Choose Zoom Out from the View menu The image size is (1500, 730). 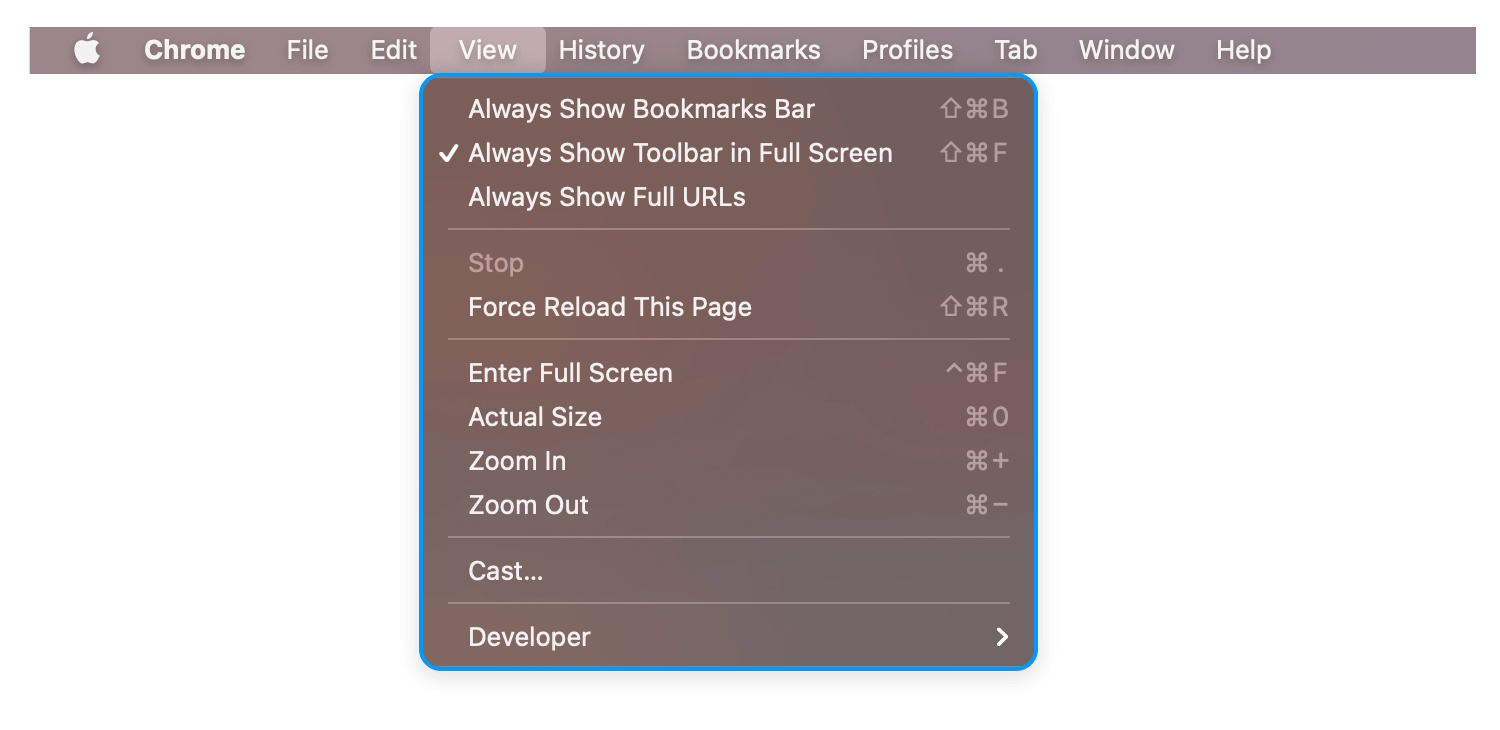click(728, 505)
